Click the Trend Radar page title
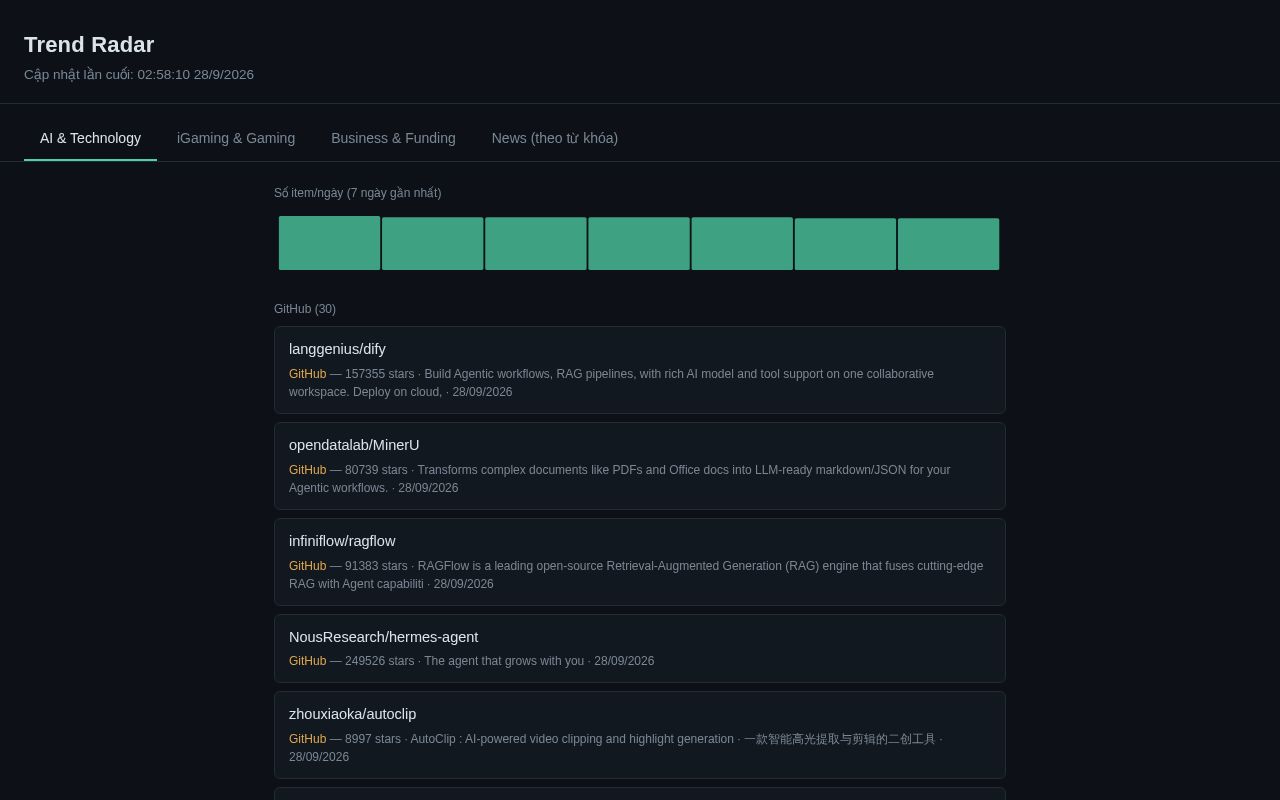Screen dimensions: 1280x800 tap(89, 45)
